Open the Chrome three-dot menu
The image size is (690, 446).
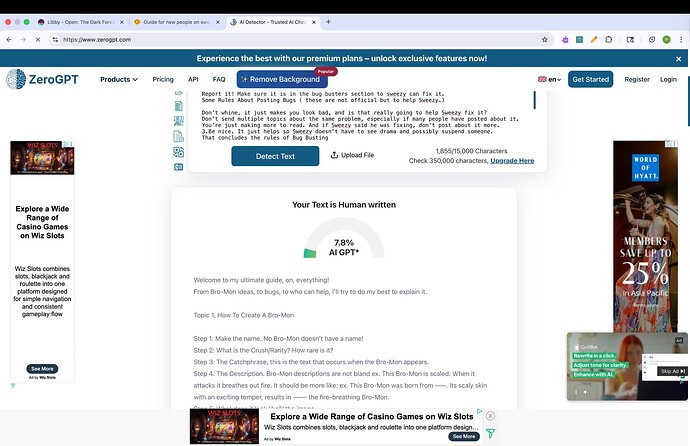click(681, 40)
